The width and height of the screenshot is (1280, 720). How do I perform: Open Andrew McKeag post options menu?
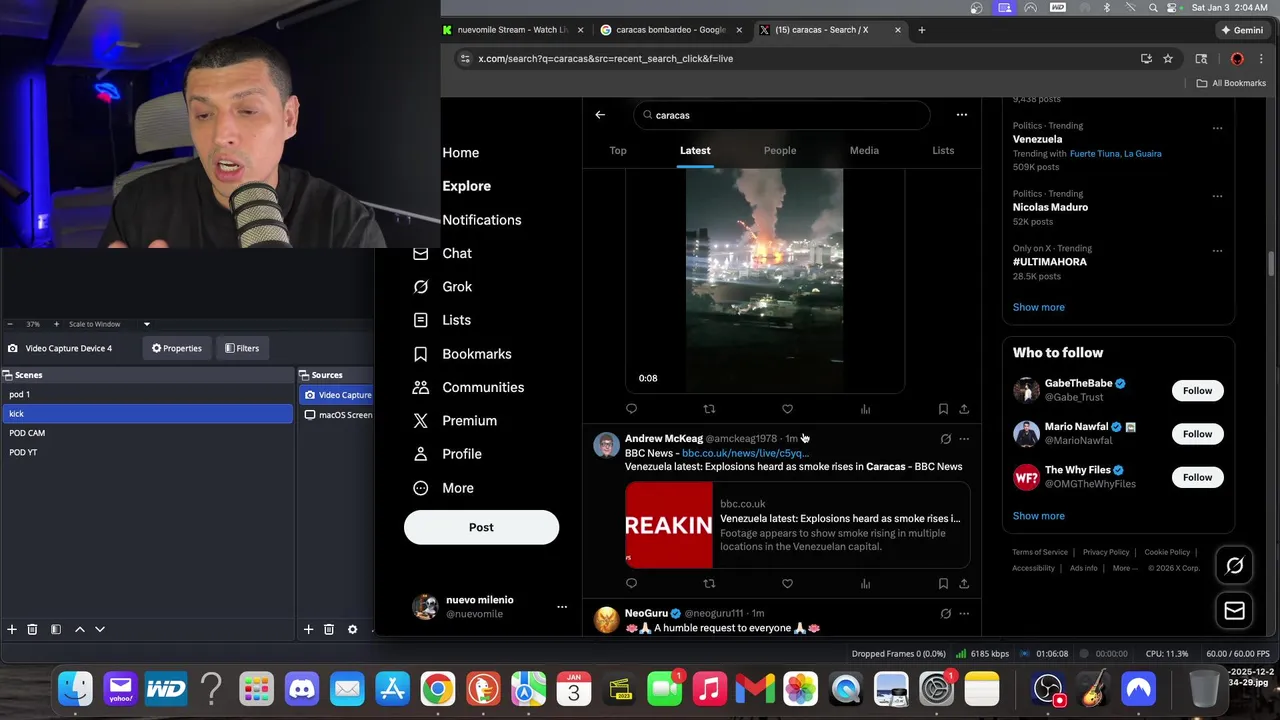(x=964, y=439)
